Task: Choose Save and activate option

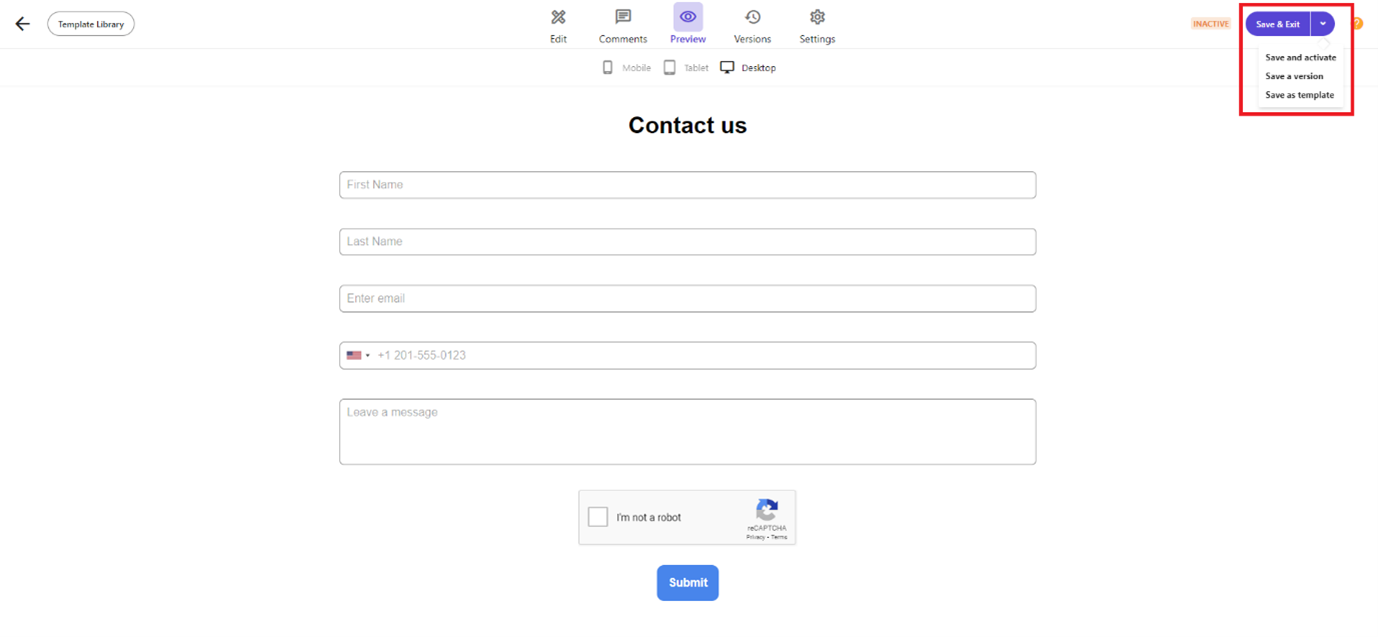Action: (x=1300, y=58)
